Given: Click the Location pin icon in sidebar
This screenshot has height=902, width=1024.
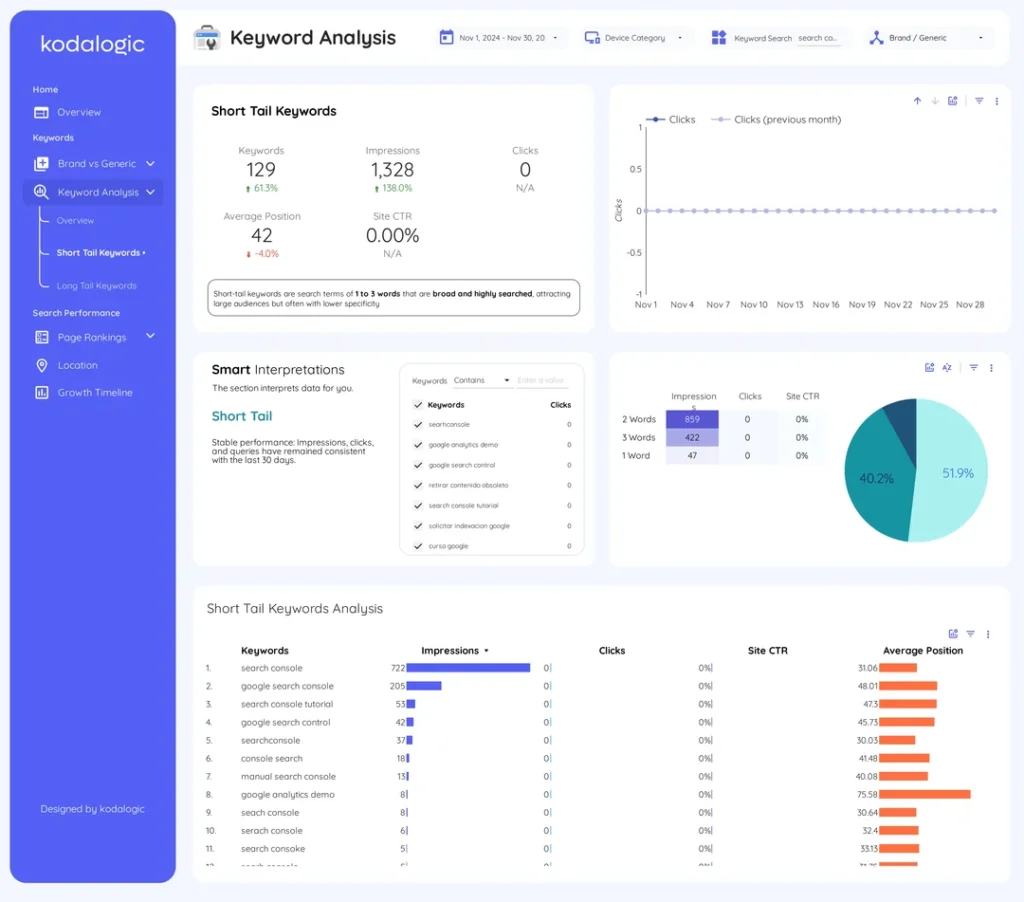Looking at the screenshot, I should pos(40,365).
